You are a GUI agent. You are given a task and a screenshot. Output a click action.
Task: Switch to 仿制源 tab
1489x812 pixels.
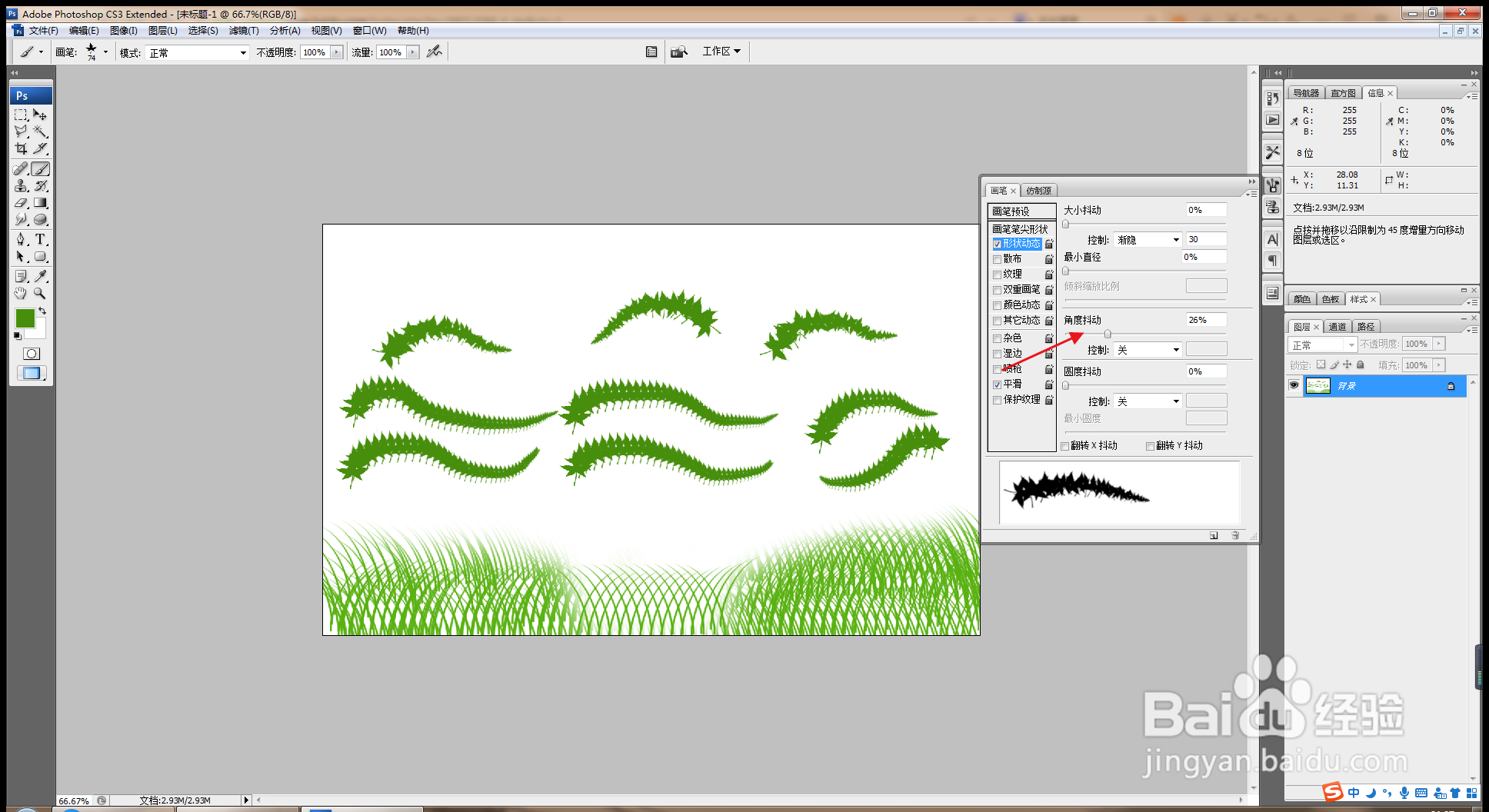(1038, 191)
